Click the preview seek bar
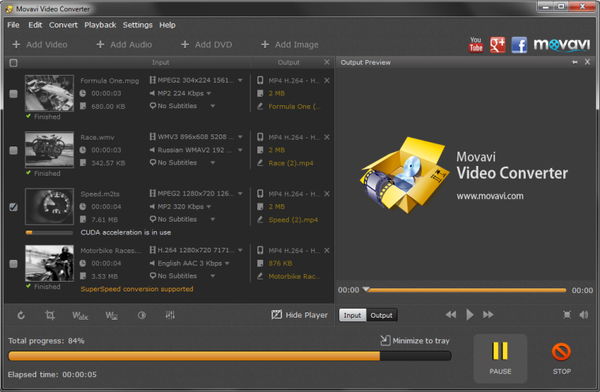Screen dimensions: 600x392 466,290
